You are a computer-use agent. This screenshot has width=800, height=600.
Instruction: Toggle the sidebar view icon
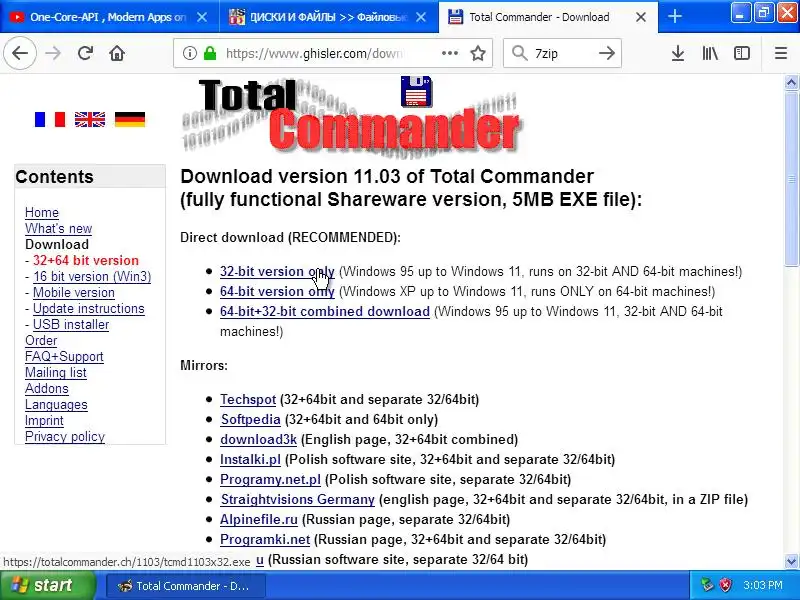click(x=742, y=53)
